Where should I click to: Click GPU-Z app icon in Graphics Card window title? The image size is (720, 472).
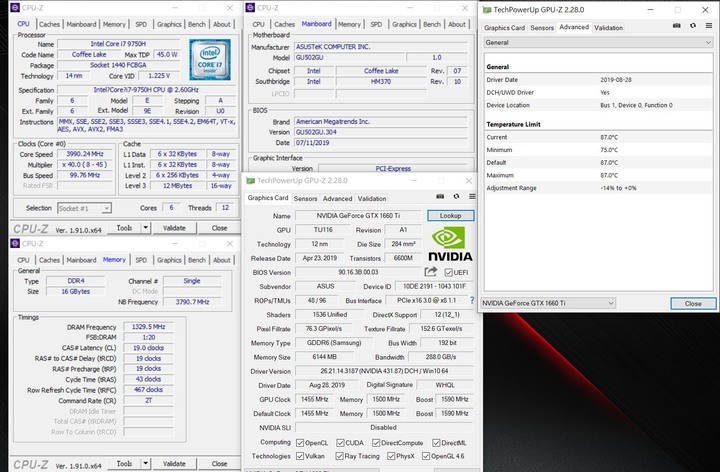pyautogui.click(x=250, y=180)
